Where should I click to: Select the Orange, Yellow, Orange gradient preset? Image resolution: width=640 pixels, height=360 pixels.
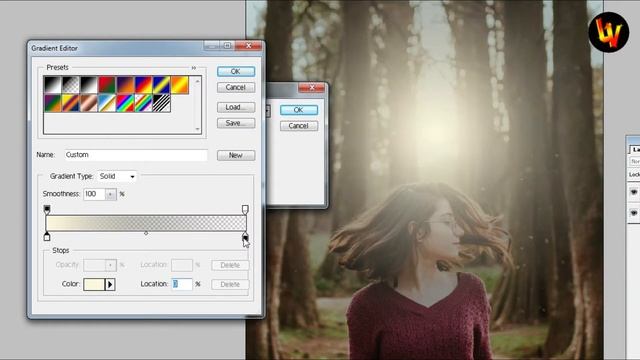click(180, 85)
